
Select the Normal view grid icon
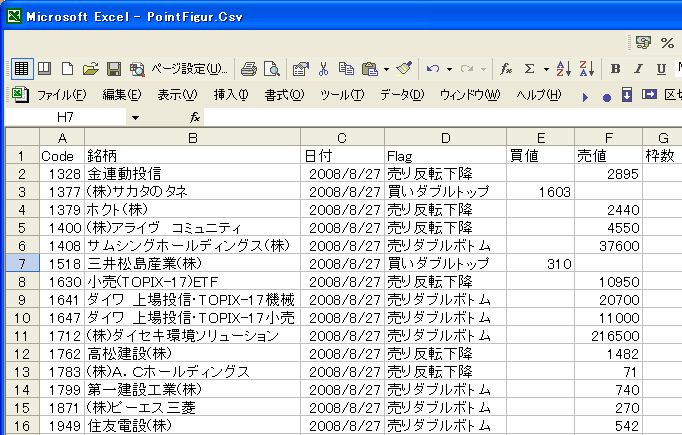click(21, 69)
